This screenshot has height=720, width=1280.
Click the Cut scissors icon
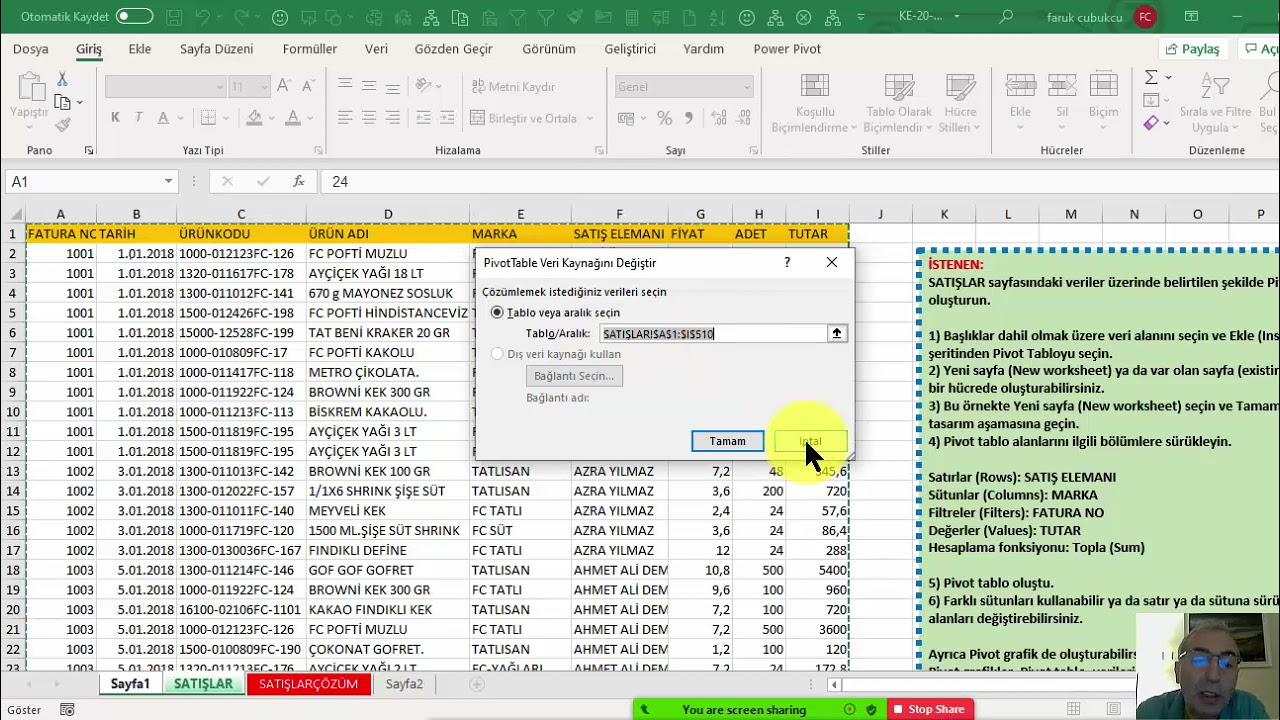coord(62,79)
